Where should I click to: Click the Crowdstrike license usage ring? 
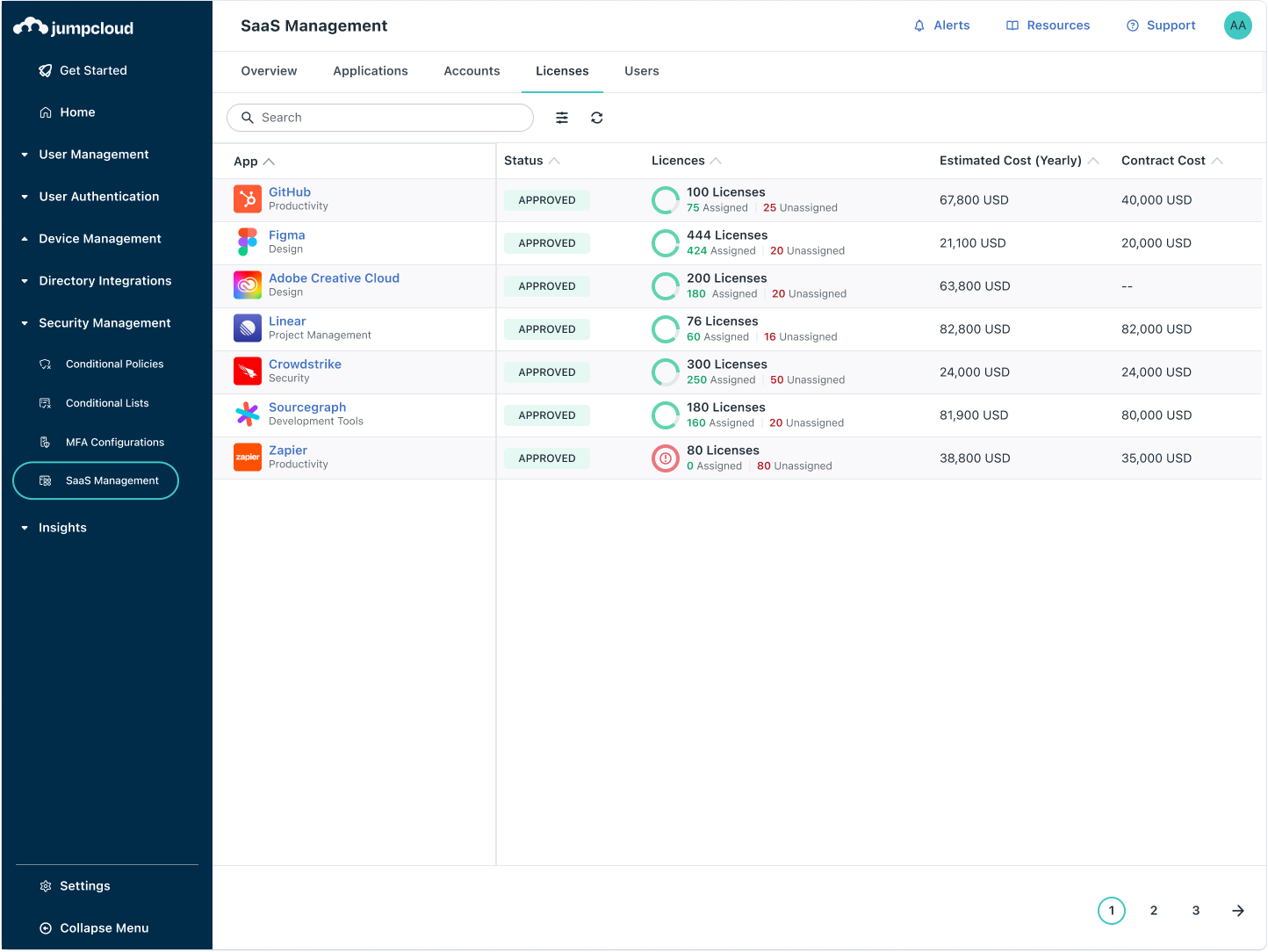pyautogui.click(x=665, y=371)
